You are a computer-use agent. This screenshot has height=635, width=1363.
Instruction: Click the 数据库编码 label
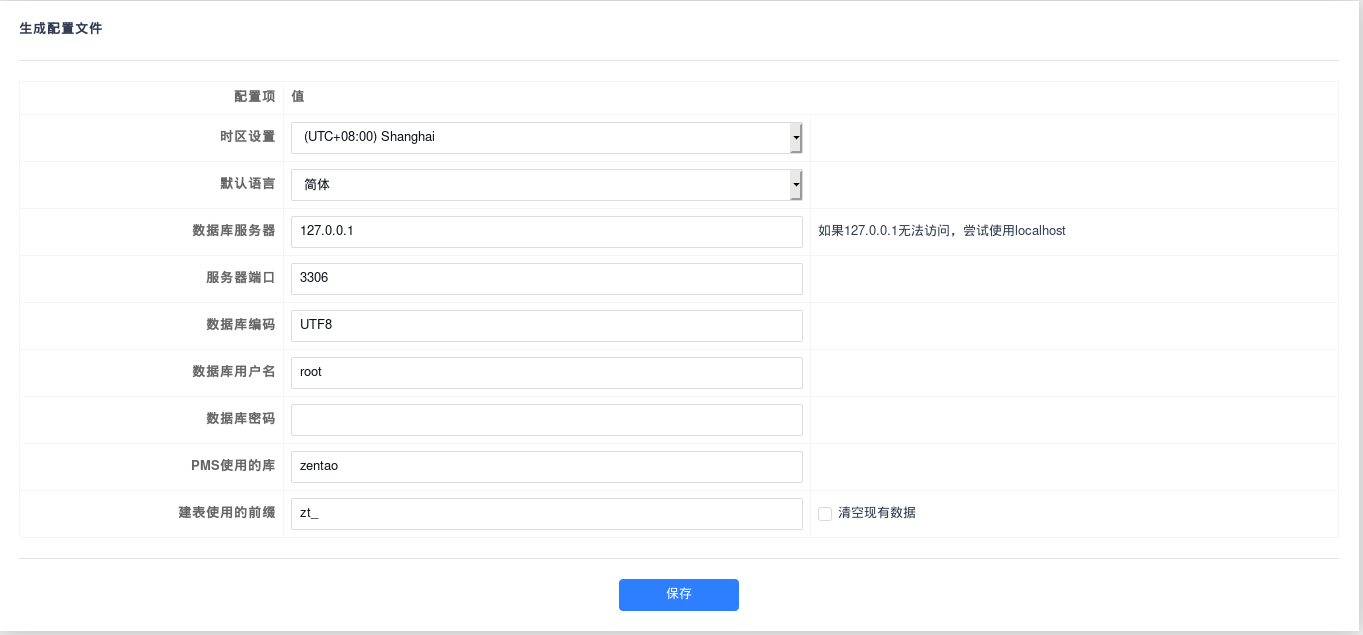point(241,325)
